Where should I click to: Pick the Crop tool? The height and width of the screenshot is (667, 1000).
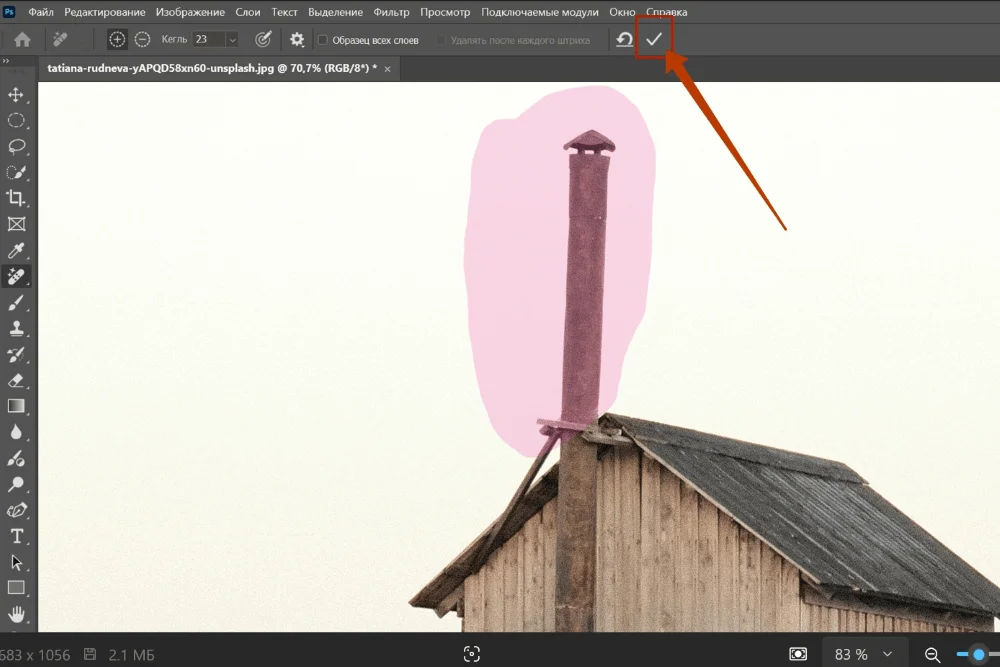coord(16,198)
